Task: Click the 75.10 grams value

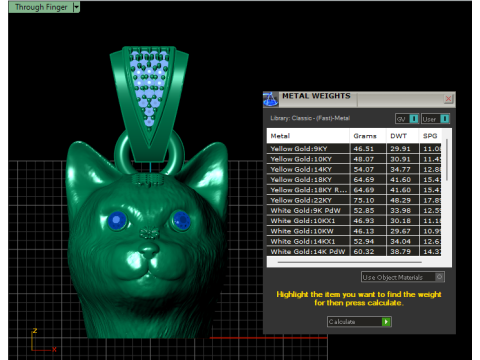Action: (364, 200)
